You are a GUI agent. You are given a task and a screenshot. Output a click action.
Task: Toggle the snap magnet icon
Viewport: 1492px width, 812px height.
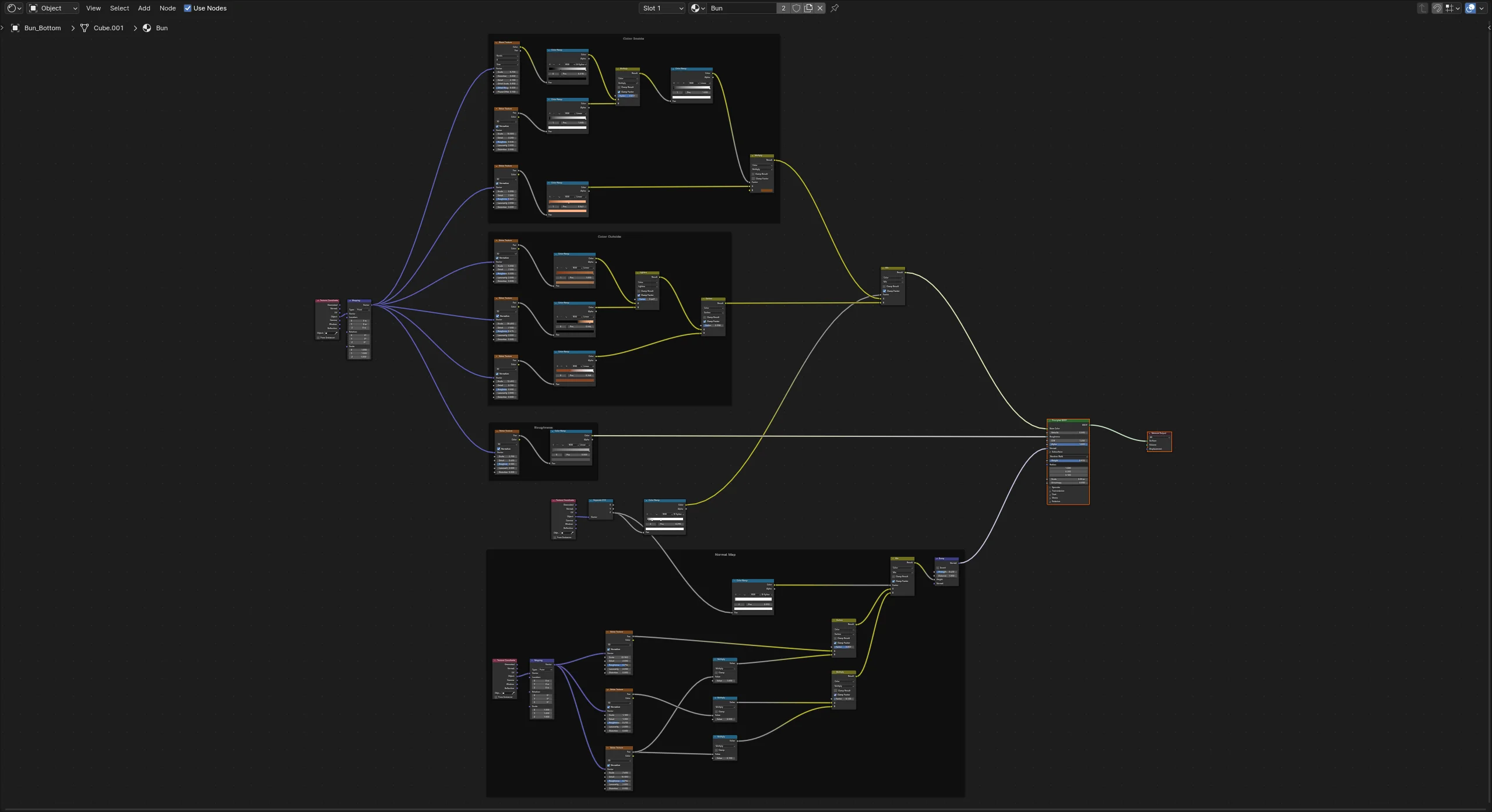[1437, 8]
